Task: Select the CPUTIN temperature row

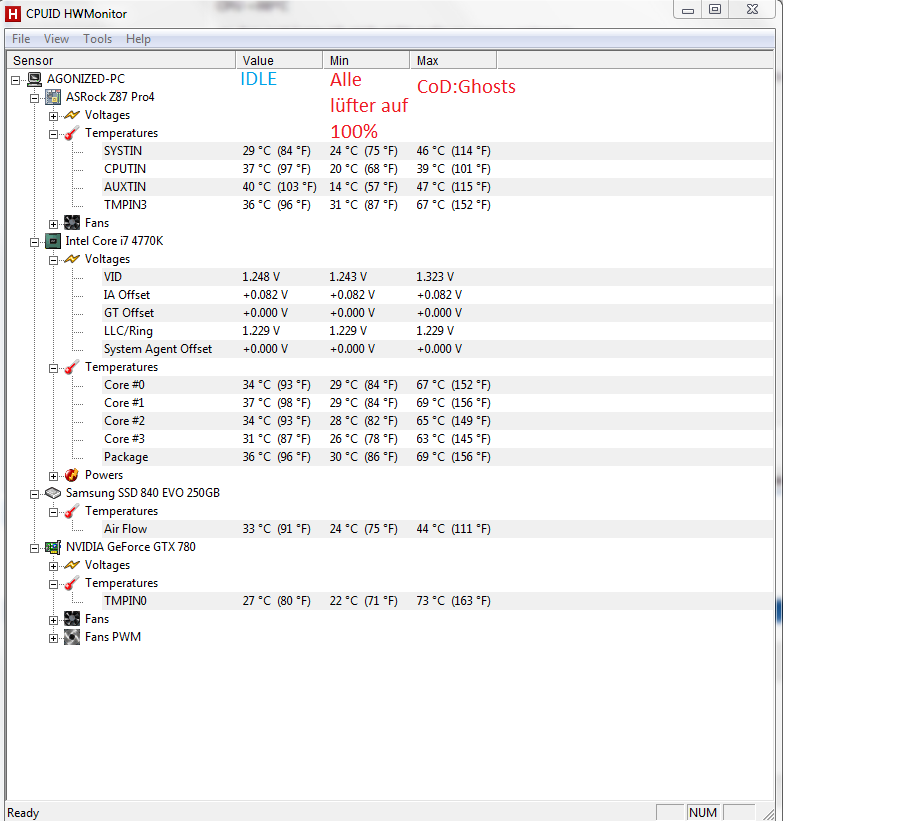Action: point(436,169)
